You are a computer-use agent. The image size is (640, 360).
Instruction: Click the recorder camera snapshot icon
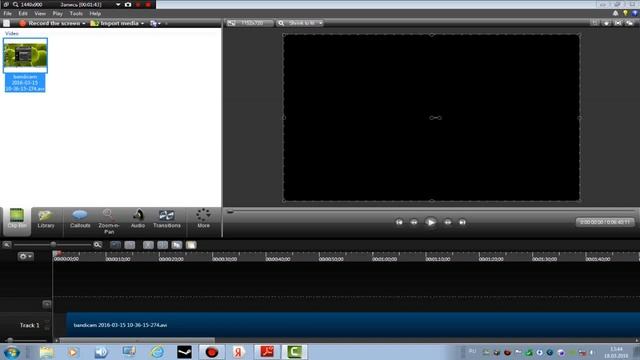(128, 4)
